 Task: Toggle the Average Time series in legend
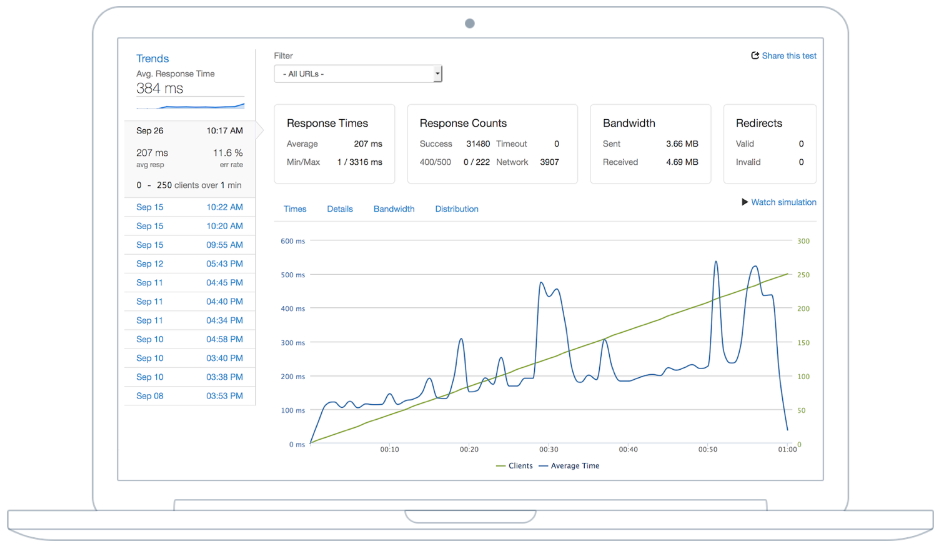tap(569, 465)
